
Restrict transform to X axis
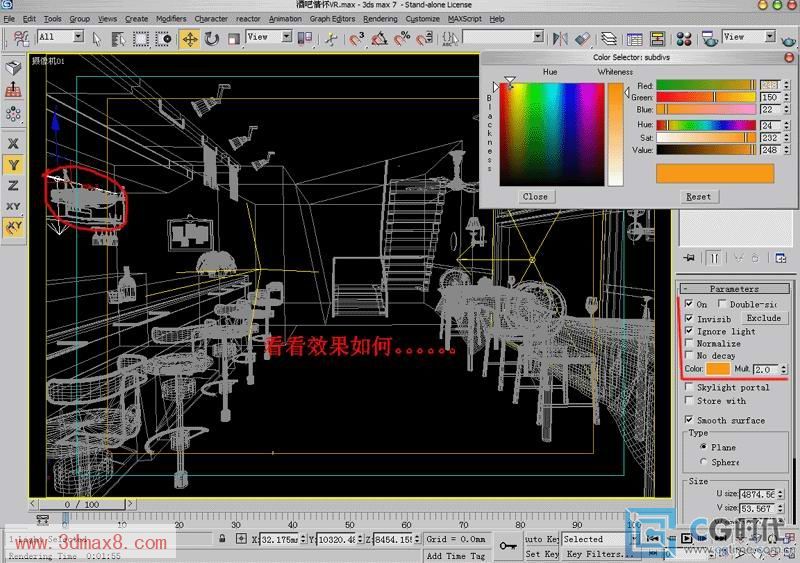coord(13,143)
